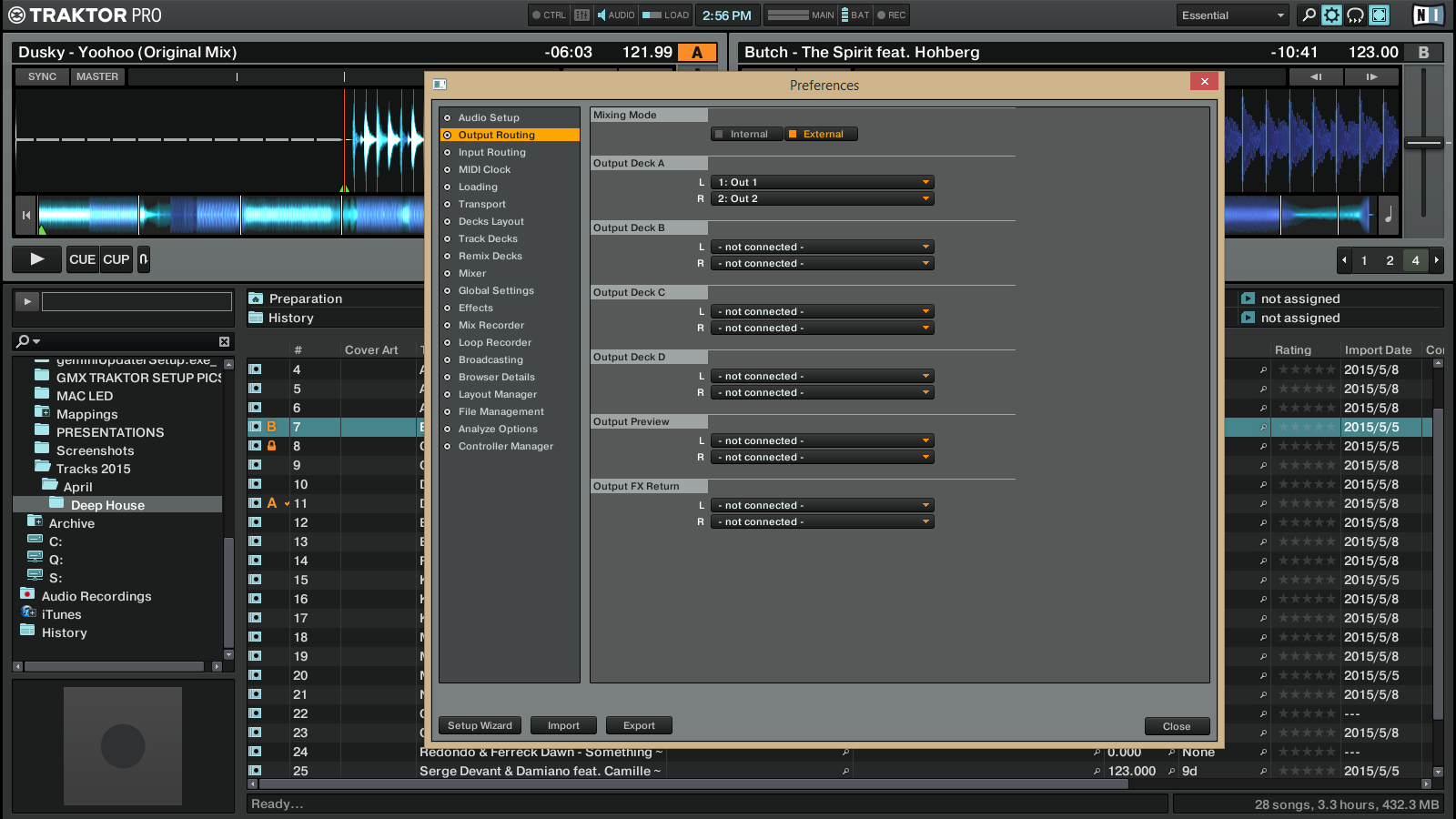The width and height of the screenshot is (1456, 819).
Task: Open Output Deck C right channel dropdown
Action: [x=823, y=328]
